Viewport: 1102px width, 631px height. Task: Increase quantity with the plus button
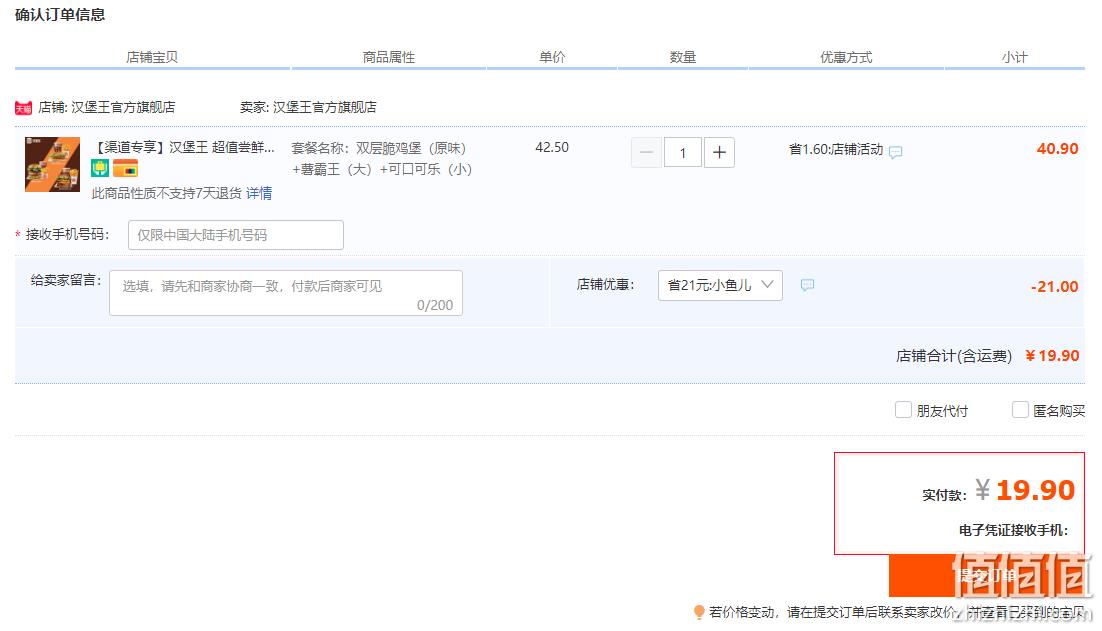coord(719,152)
